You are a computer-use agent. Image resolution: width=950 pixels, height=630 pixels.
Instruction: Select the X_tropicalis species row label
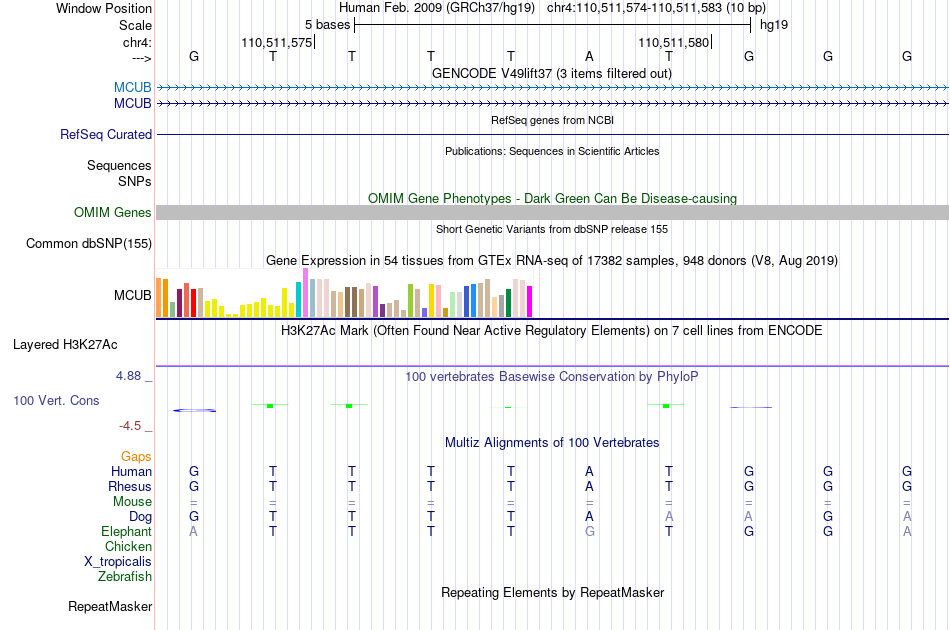pos(118,562)
